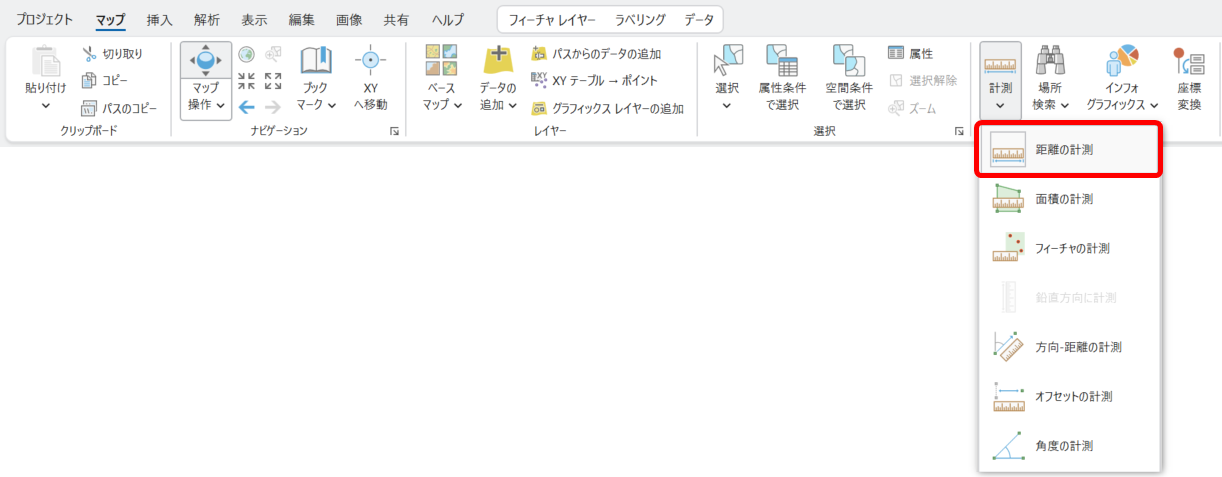The image size is (1222, 477).
Task: Click the XYへ移動 (Go To XY) icon
Action: click(x=370, y=61)
